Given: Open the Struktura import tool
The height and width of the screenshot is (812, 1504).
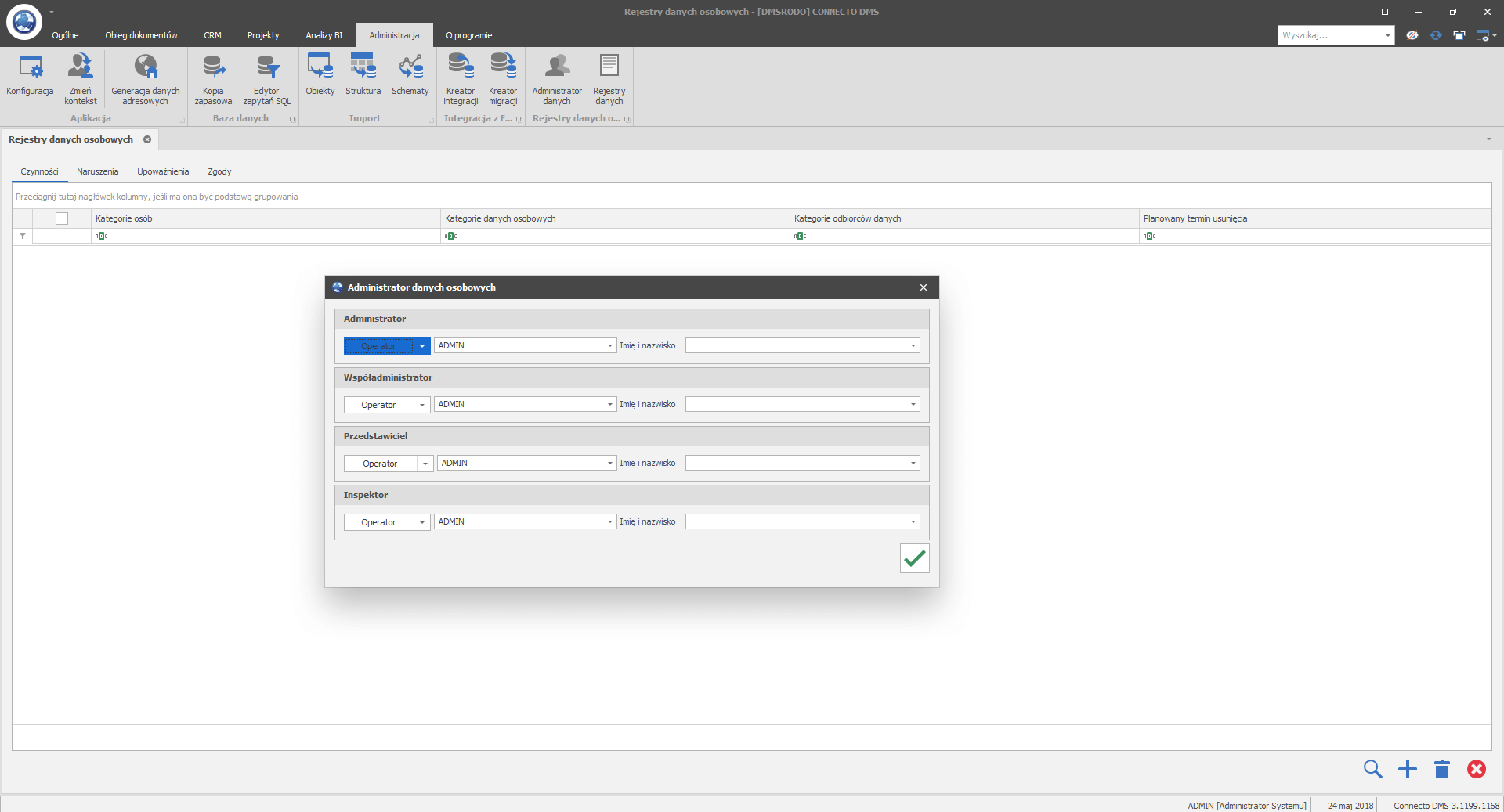Looking at the screenshot, I should 363,75.
